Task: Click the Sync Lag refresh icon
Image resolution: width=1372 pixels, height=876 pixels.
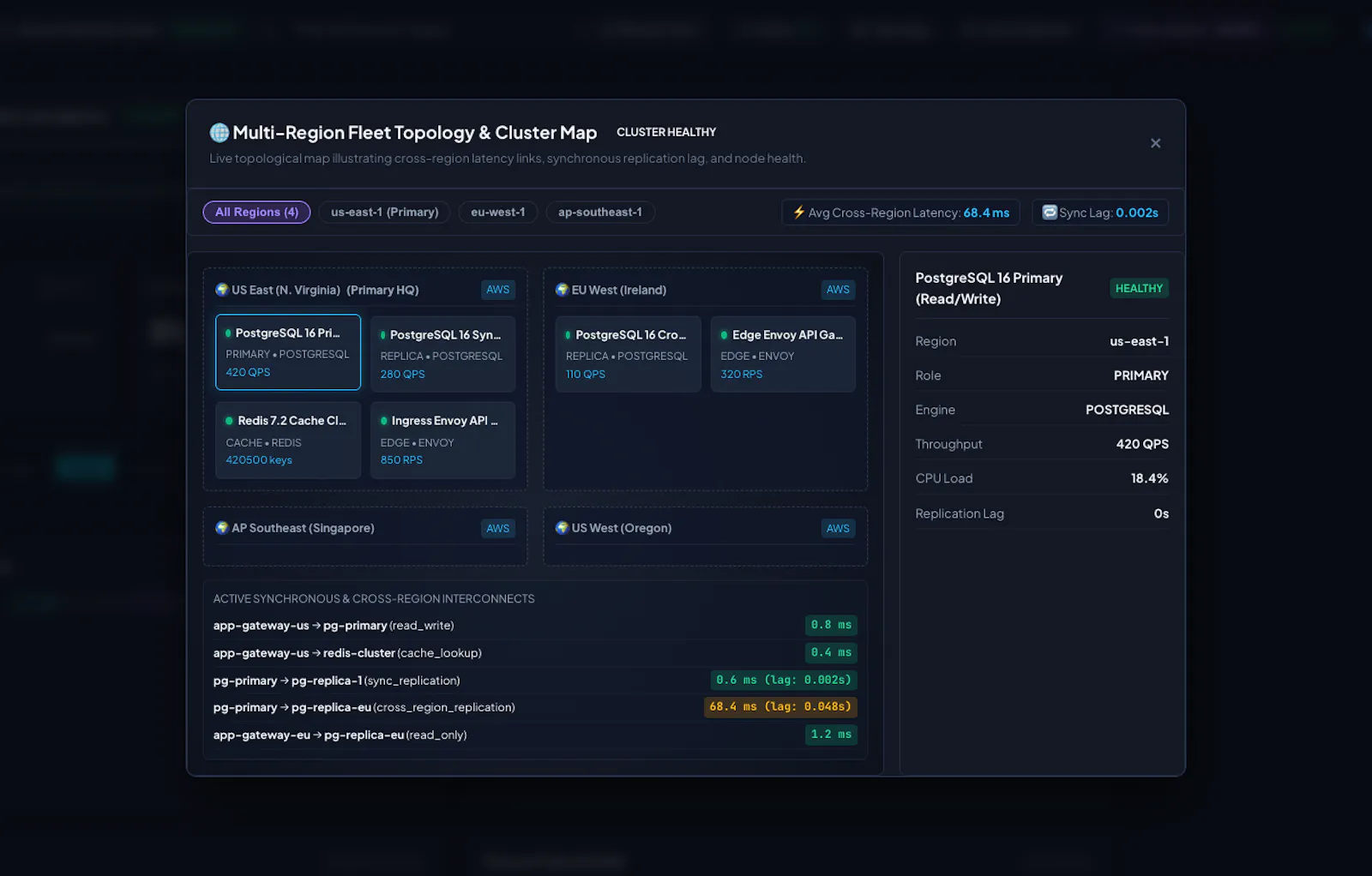Action: (1049, 212)
